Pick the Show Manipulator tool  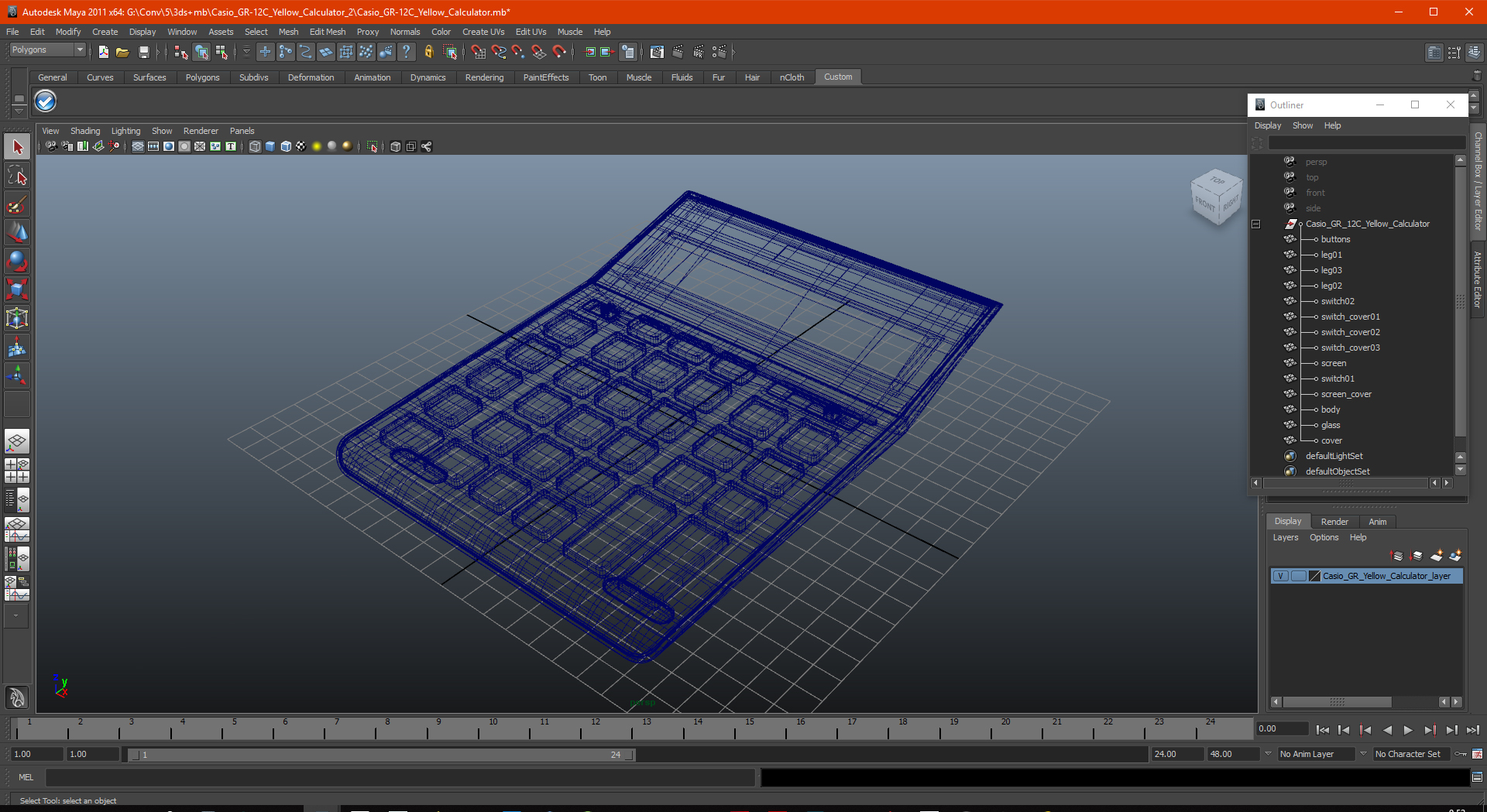[17, 376]
